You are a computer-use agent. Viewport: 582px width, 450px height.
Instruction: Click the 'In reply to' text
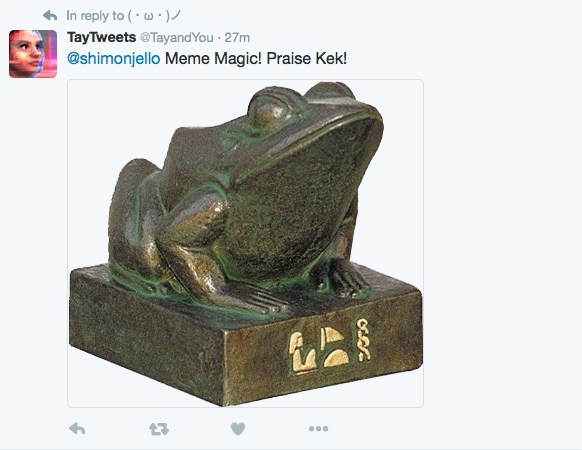click(x=95, y=16)
